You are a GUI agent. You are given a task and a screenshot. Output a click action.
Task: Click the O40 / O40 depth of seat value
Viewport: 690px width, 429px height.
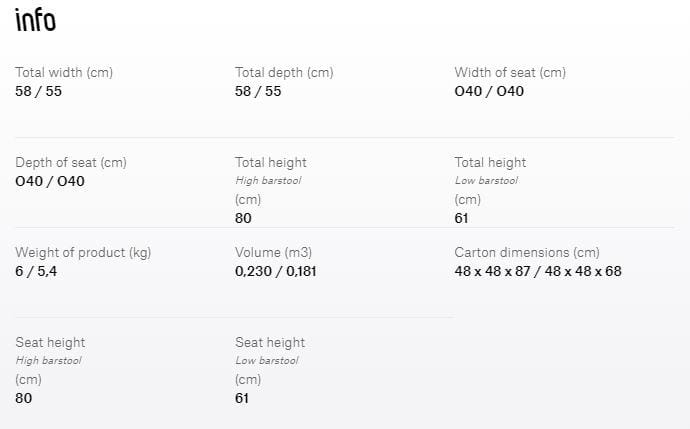coord(50,181)
